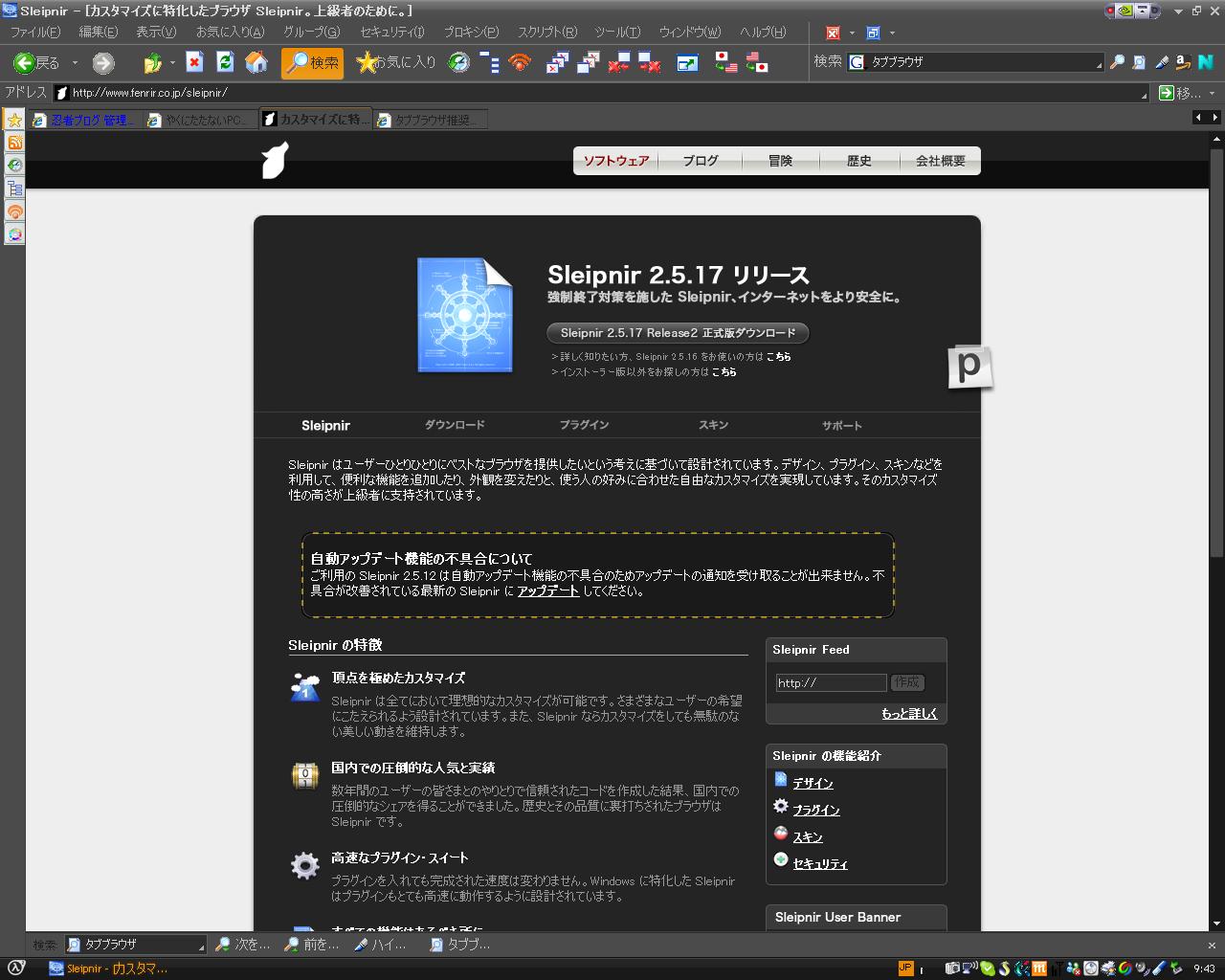Click the floating p badge icon
Image resolution: width=1225 pixels, height=980 pixels.
click(x=969, y=367)
